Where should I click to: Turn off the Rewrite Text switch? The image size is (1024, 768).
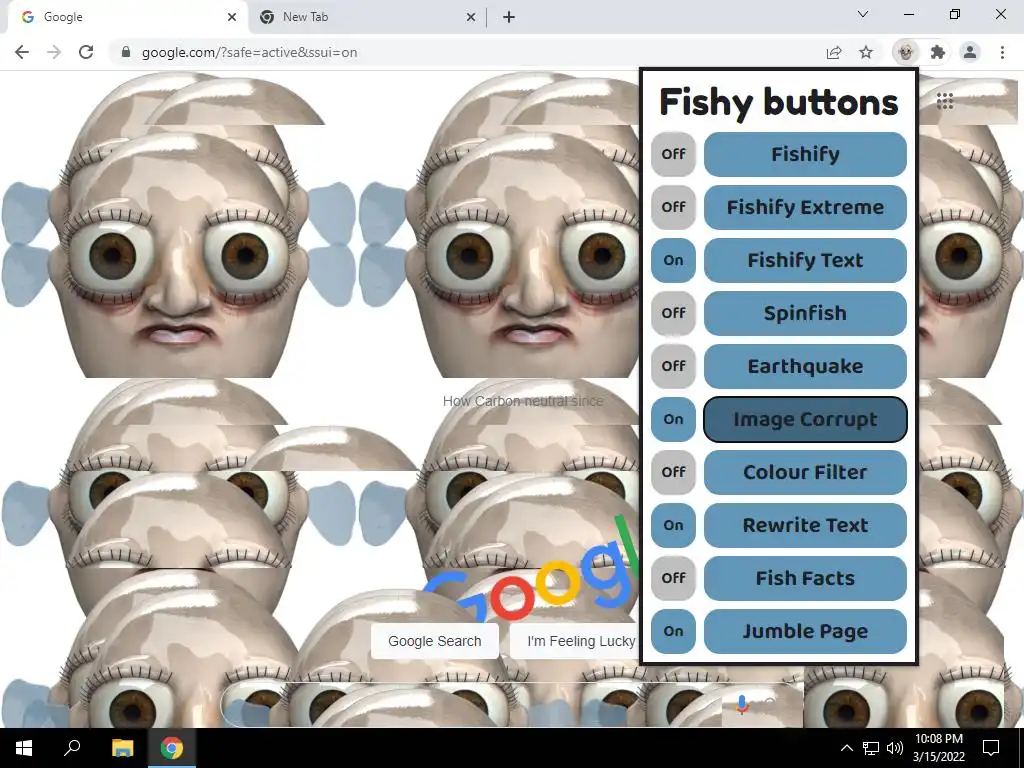pos(673,525)
